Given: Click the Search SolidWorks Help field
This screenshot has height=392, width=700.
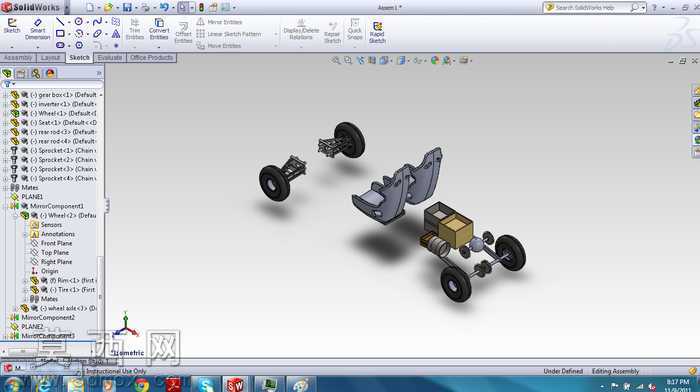Looking at the screenshot, I should [x=591, y=8].
